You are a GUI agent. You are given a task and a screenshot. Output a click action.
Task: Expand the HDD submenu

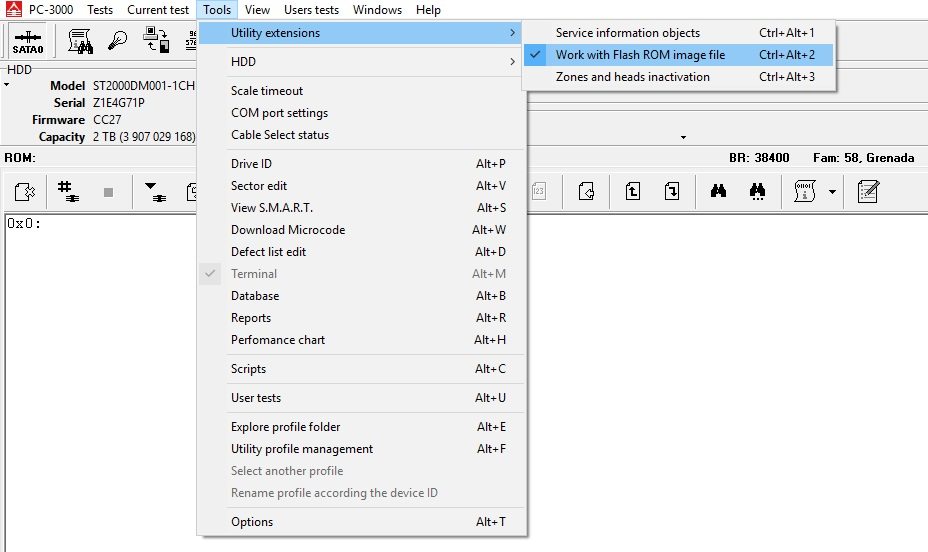362,62
